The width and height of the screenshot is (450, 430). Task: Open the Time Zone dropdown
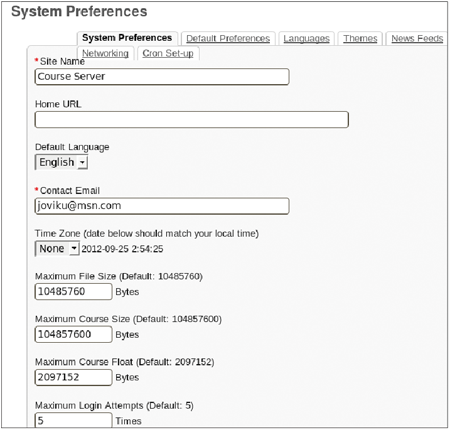click(x=57, y=249)
